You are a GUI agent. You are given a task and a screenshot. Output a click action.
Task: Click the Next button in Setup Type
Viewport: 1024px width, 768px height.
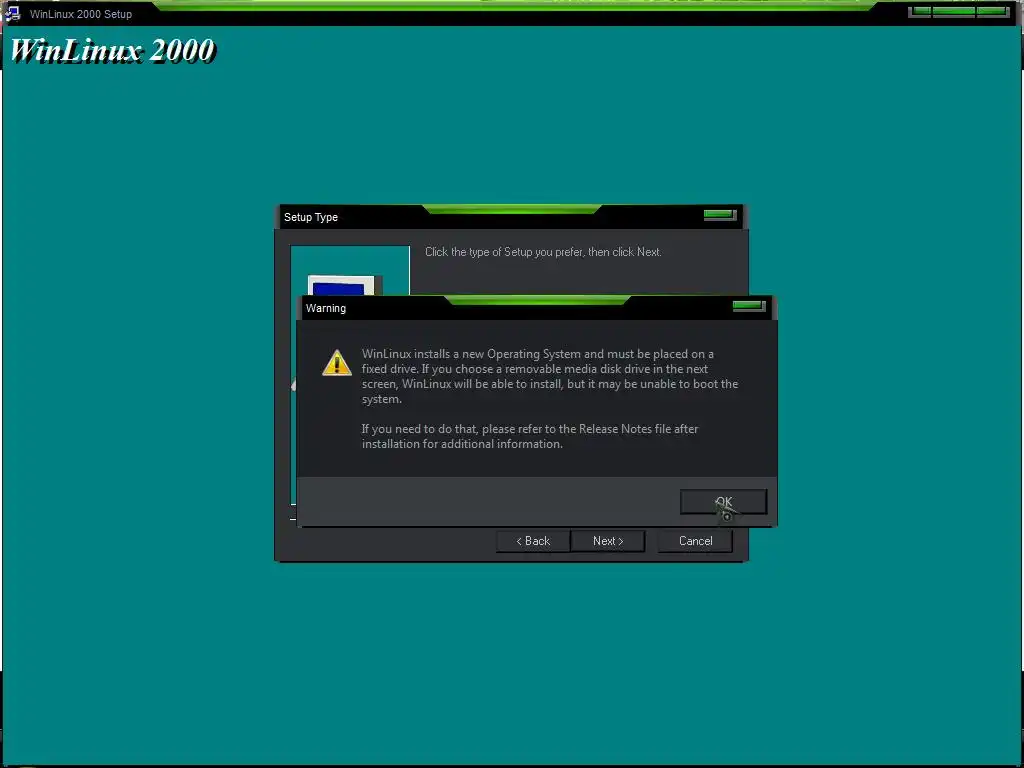point(607,541)
